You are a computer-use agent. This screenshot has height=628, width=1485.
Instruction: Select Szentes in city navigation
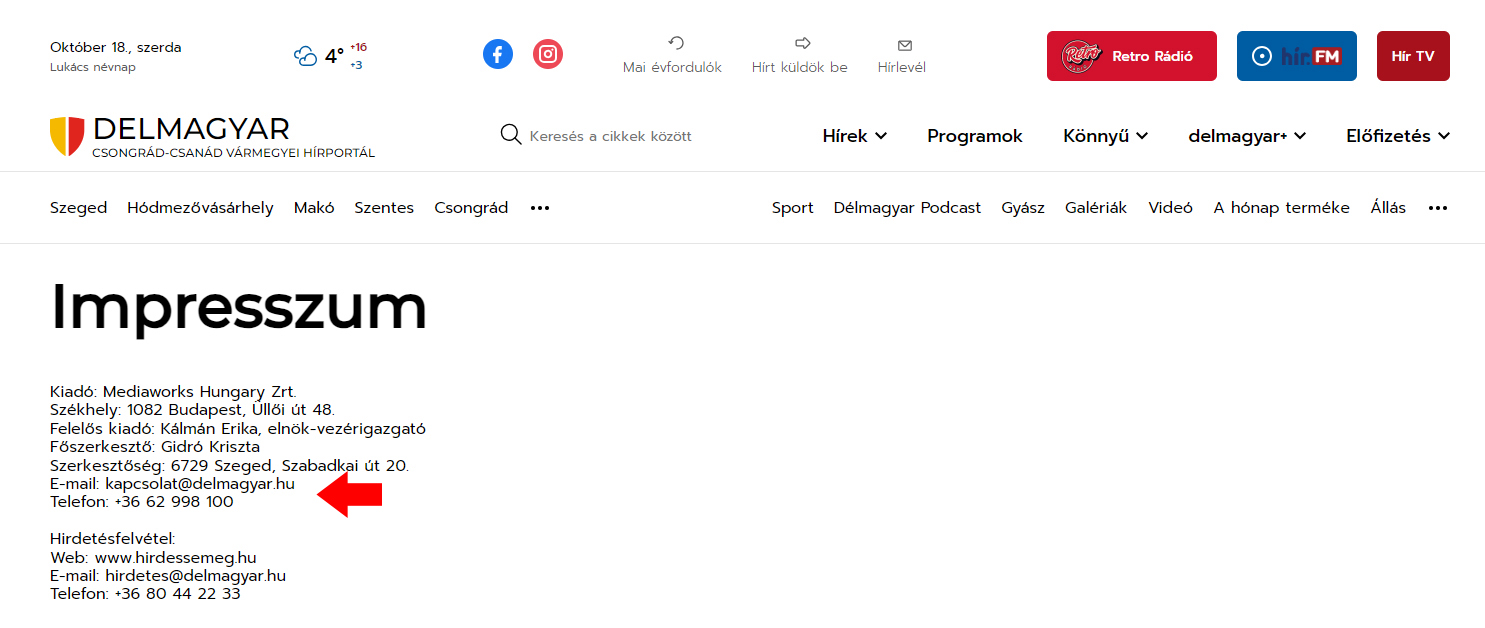384,208
